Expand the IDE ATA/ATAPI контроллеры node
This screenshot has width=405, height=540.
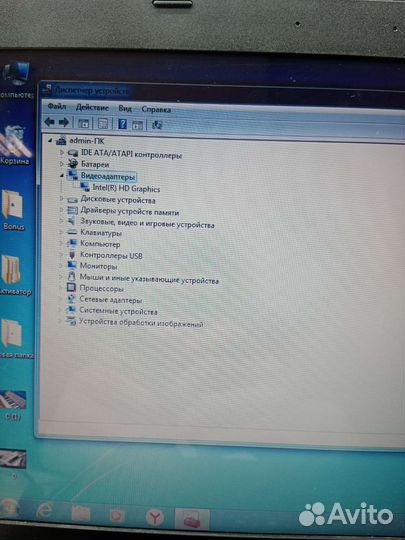pos(62,152)
